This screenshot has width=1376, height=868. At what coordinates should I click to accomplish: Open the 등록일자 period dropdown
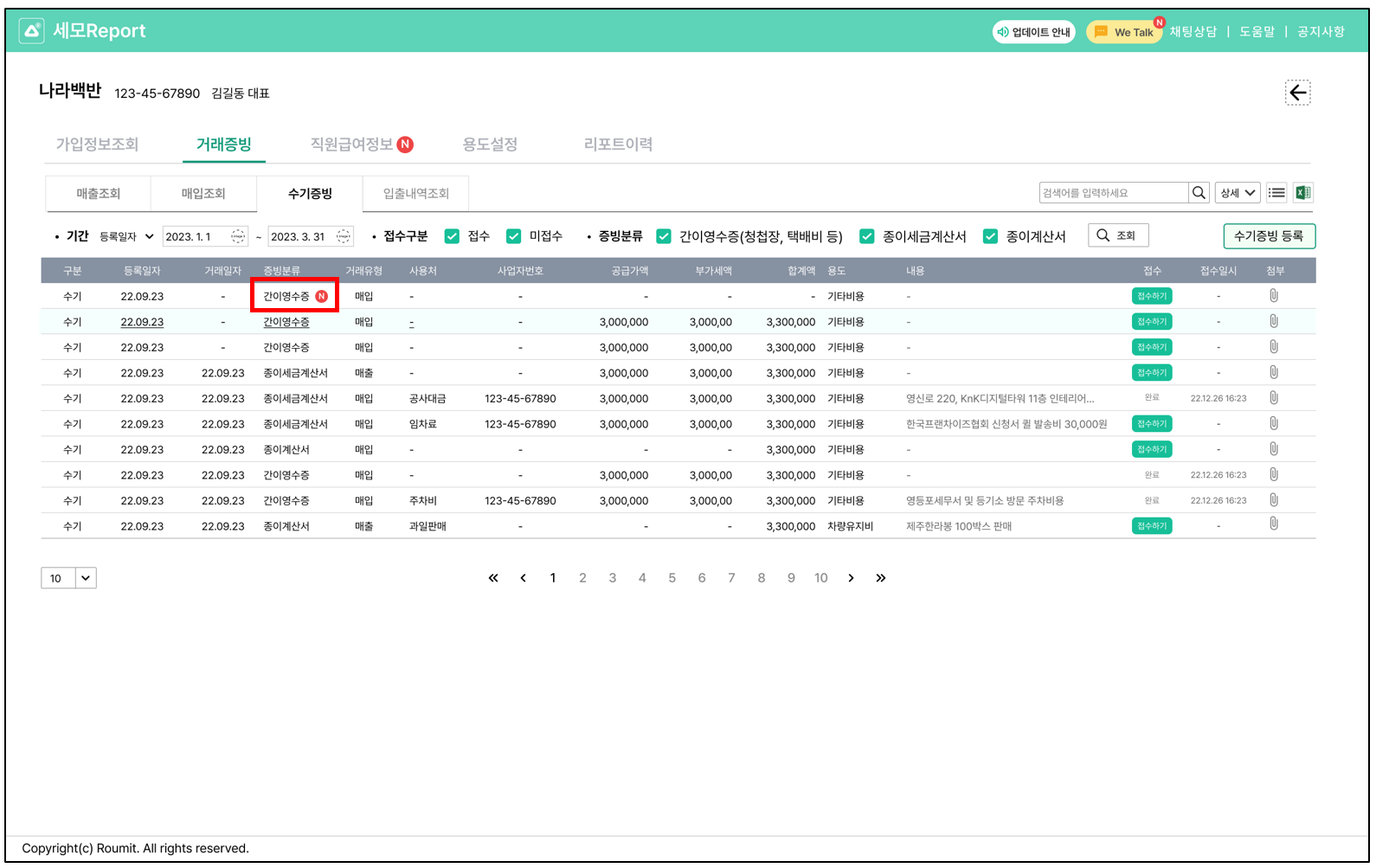[126, 236]
